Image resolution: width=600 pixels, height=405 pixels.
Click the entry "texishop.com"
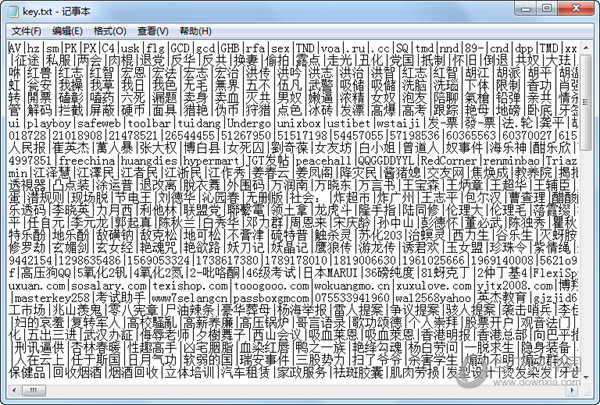[x=190, y=286]
